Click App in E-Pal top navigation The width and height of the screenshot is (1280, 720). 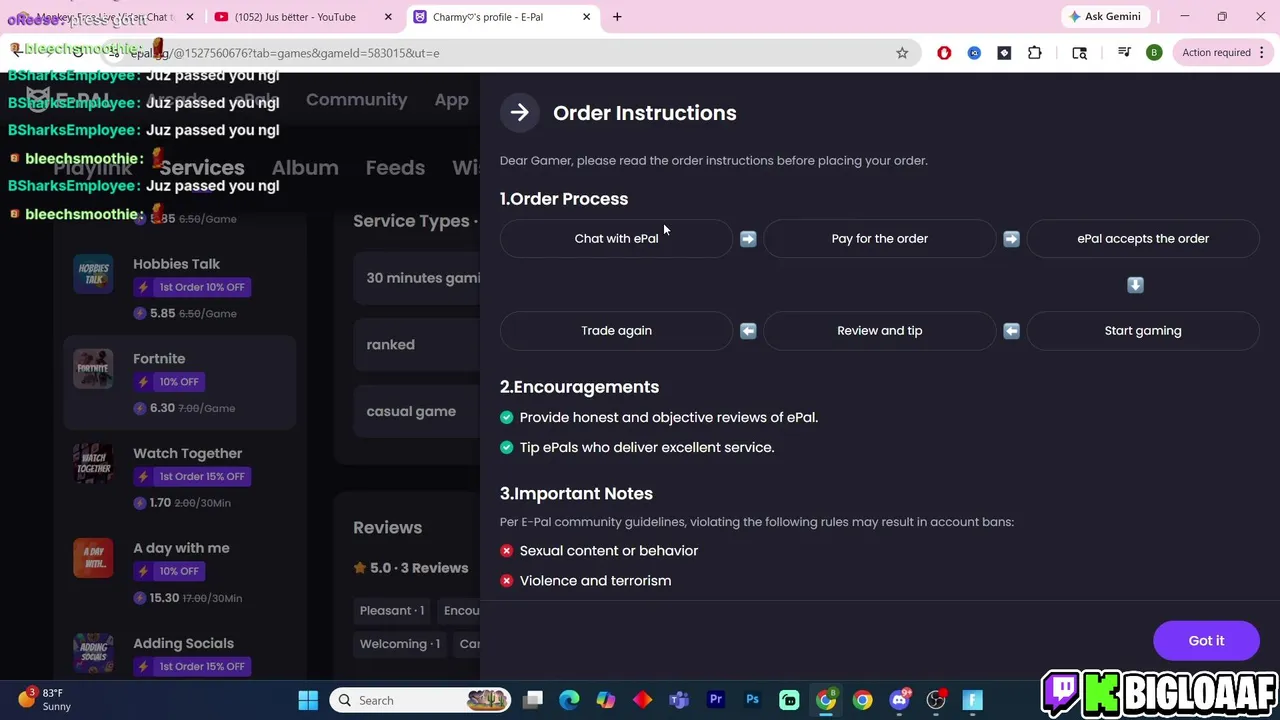[451, 100]
